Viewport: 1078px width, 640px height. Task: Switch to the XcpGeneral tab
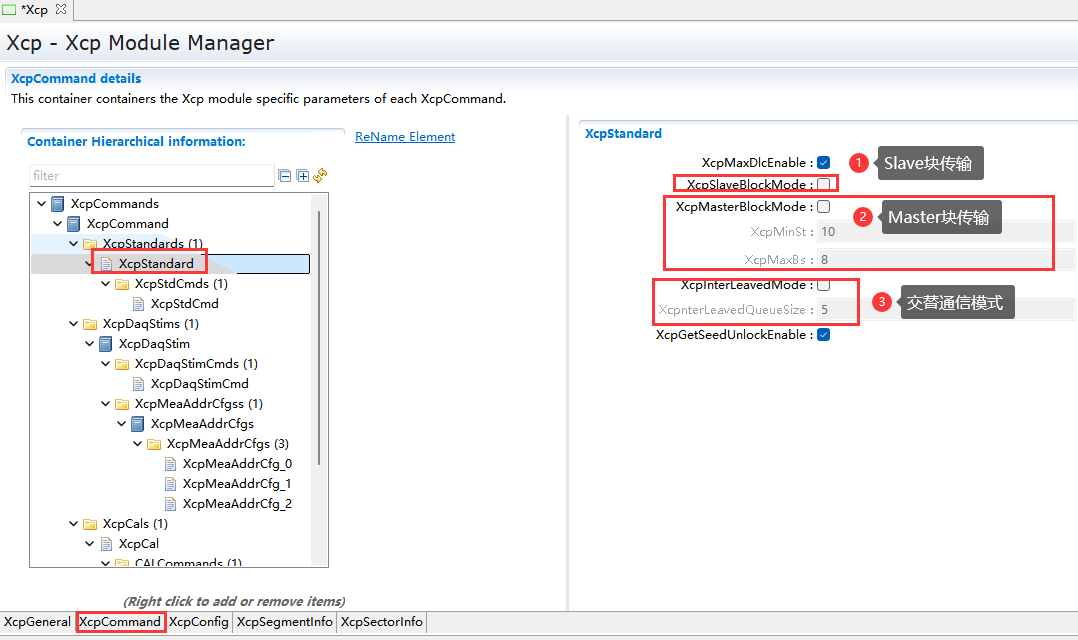(37, 622)
